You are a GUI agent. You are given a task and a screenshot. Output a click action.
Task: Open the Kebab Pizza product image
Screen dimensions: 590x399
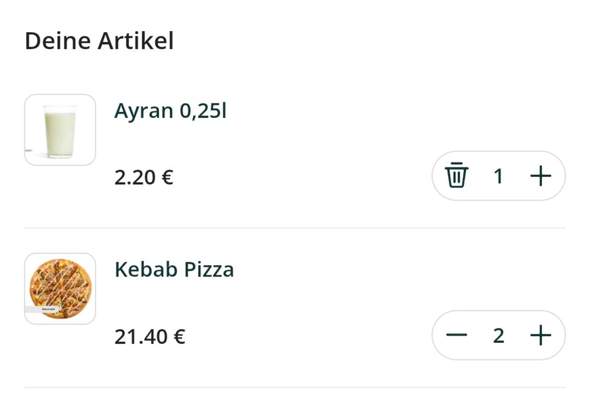(x=60, y=289)
